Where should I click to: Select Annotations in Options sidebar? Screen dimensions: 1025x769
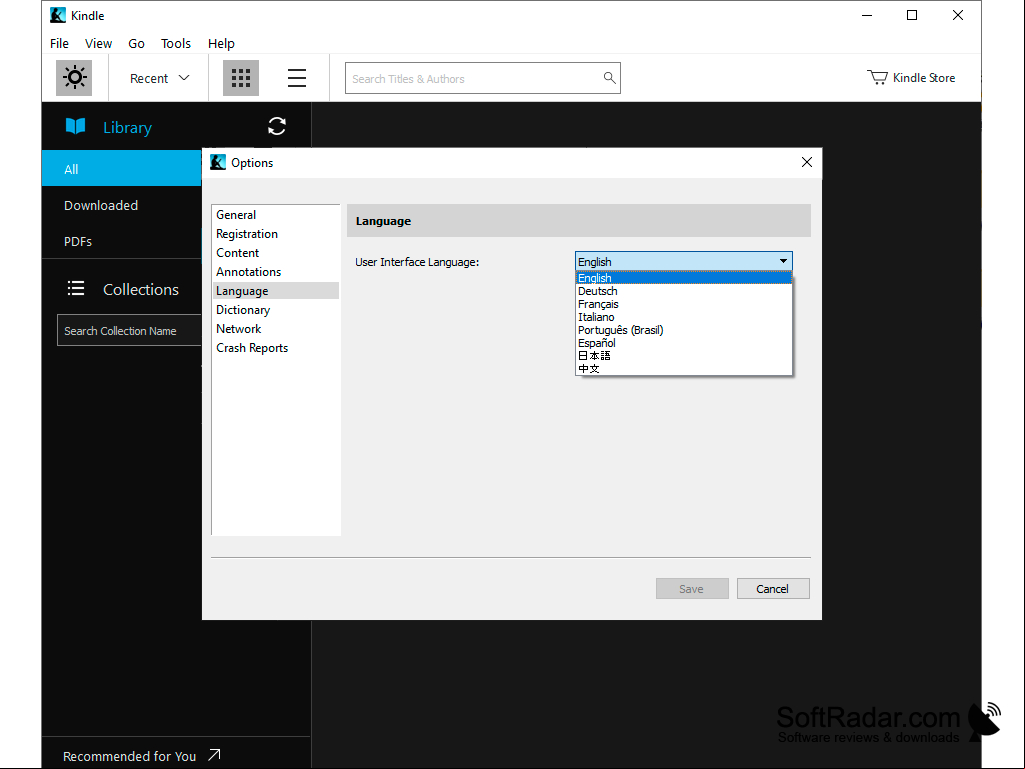tap(275, 271)
